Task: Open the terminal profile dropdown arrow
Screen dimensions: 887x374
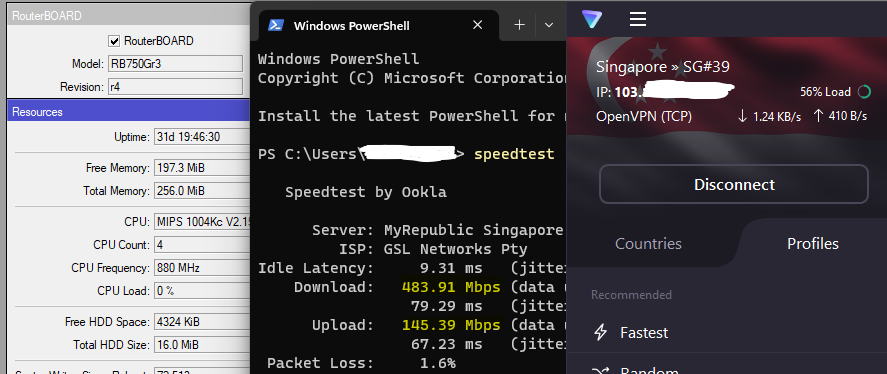Action: [548, 25]
